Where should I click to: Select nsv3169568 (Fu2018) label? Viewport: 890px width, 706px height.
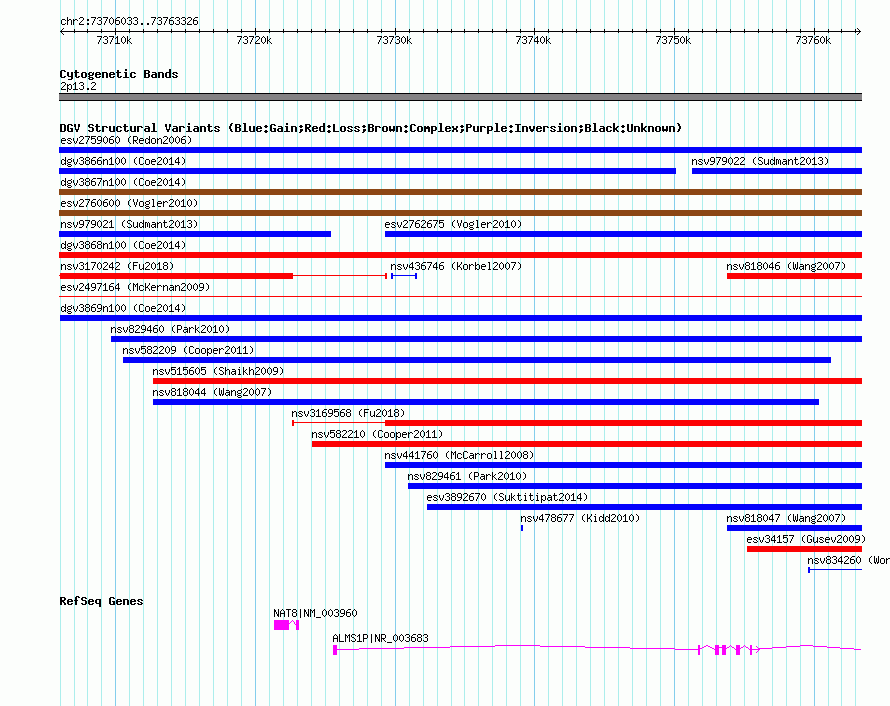(x=349, y=413)
